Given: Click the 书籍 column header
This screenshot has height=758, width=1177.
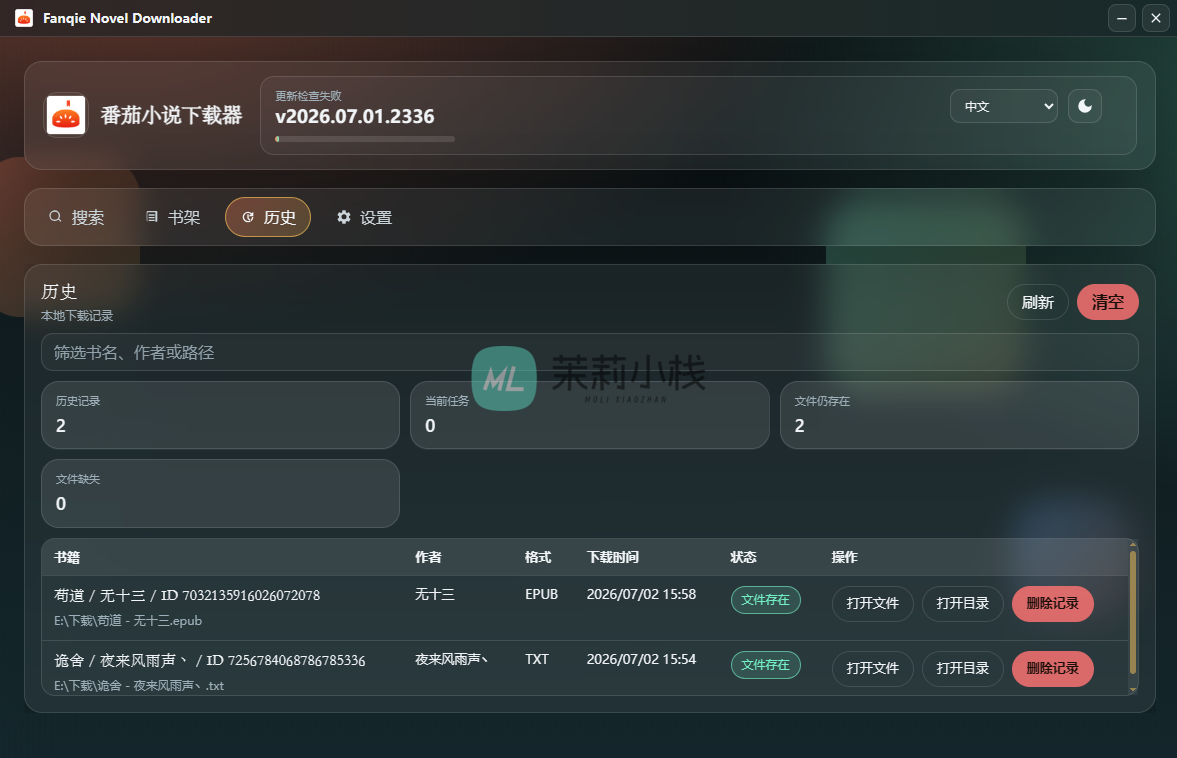Looking at the screenshot, I should [67, 557].
